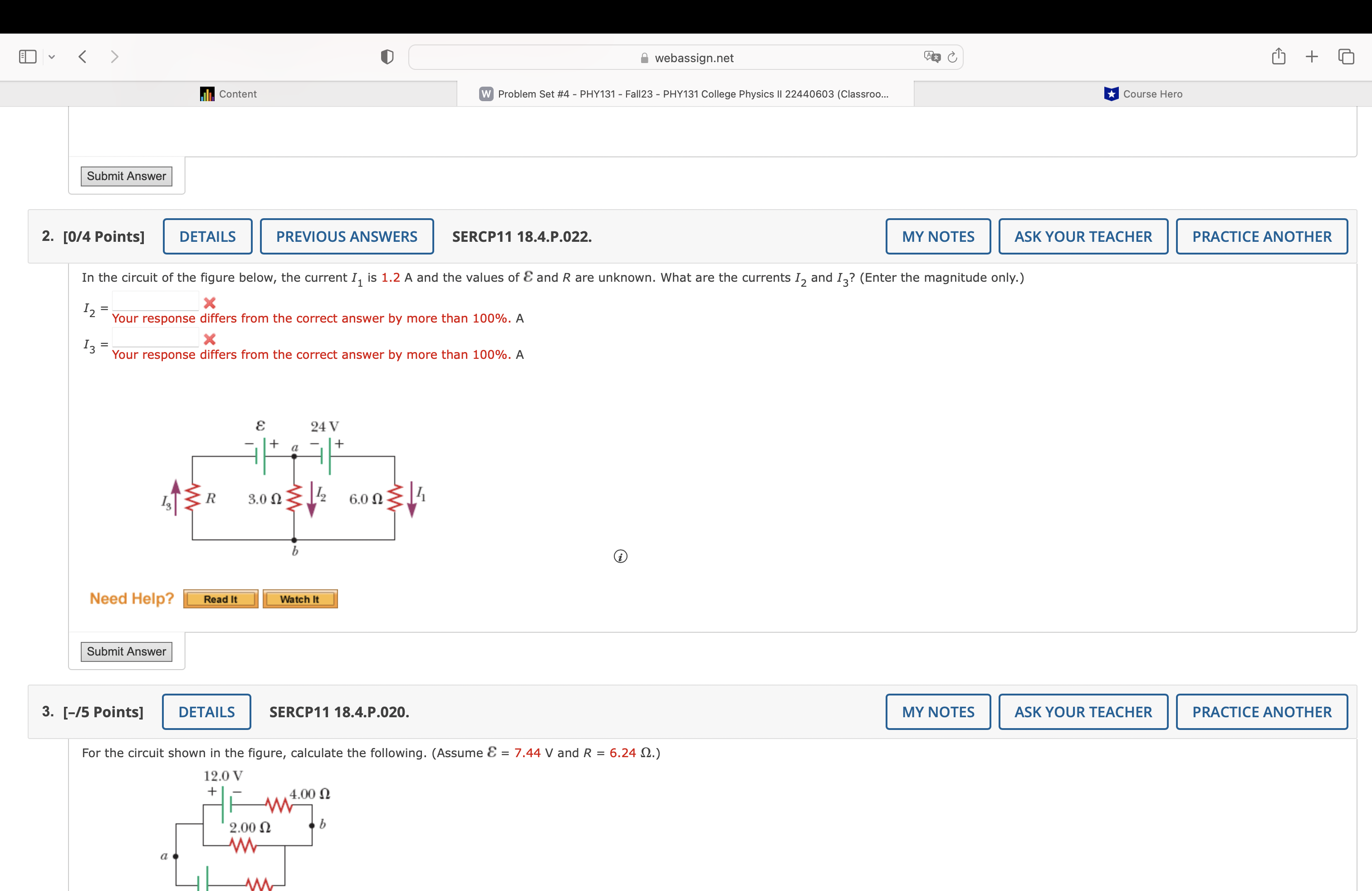
Task: Click PRACTICE ANOTHER for problem 3
Action: point(1261,711)
